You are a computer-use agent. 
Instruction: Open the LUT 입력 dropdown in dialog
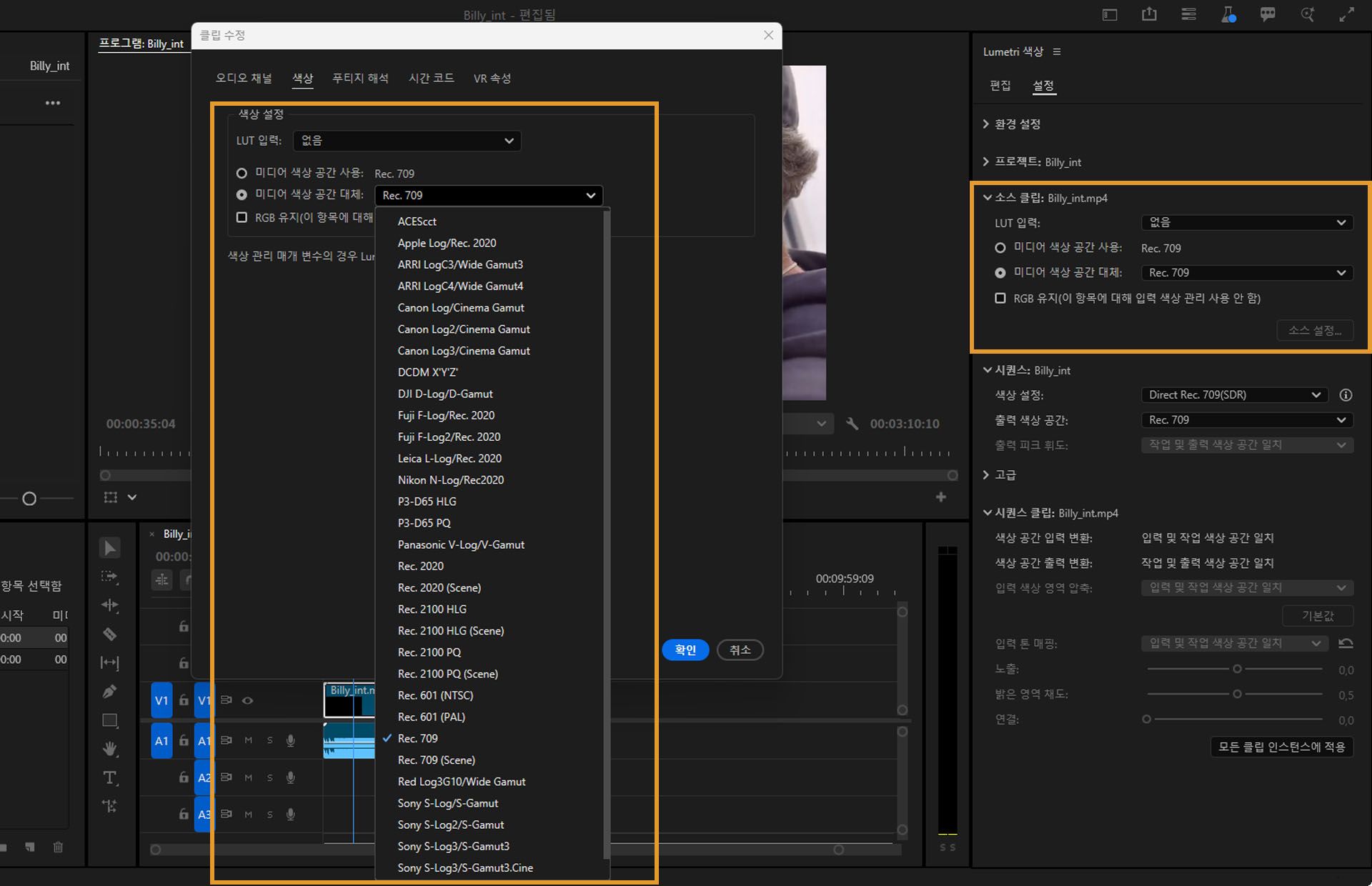click(407, 141)
